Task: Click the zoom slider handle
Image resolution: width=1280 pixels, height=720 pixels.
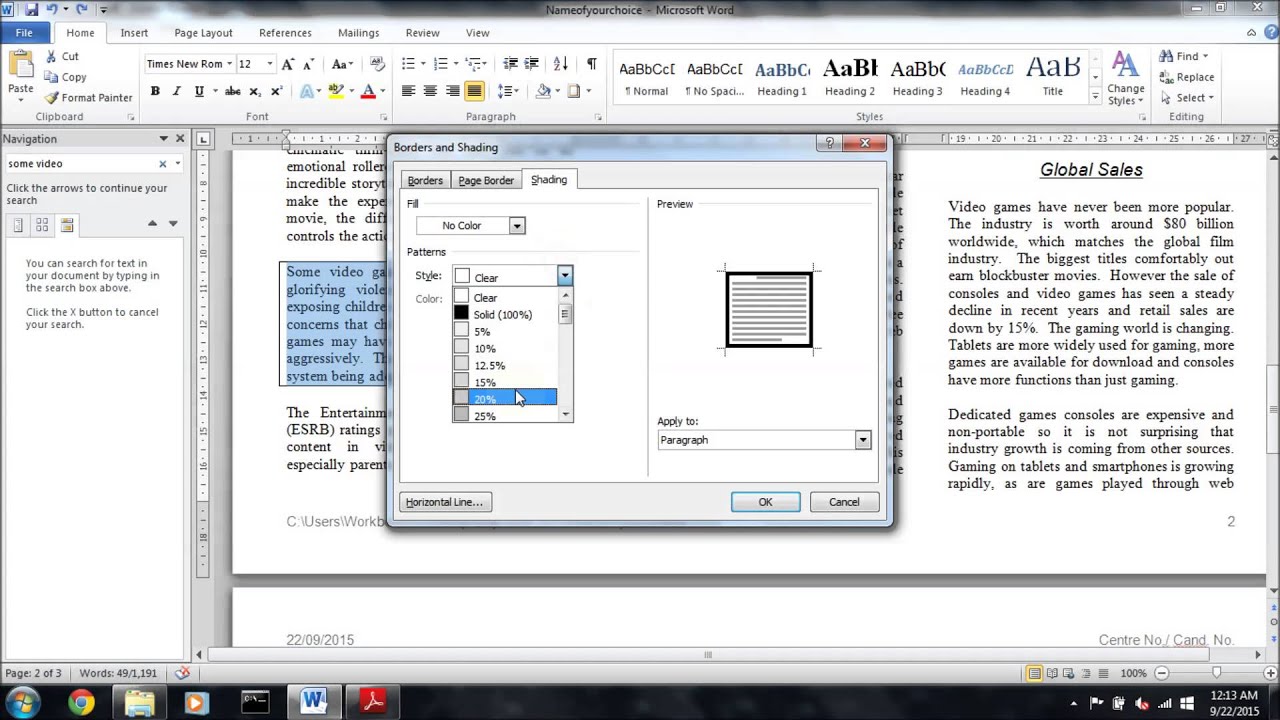Action: point(1217,673)
